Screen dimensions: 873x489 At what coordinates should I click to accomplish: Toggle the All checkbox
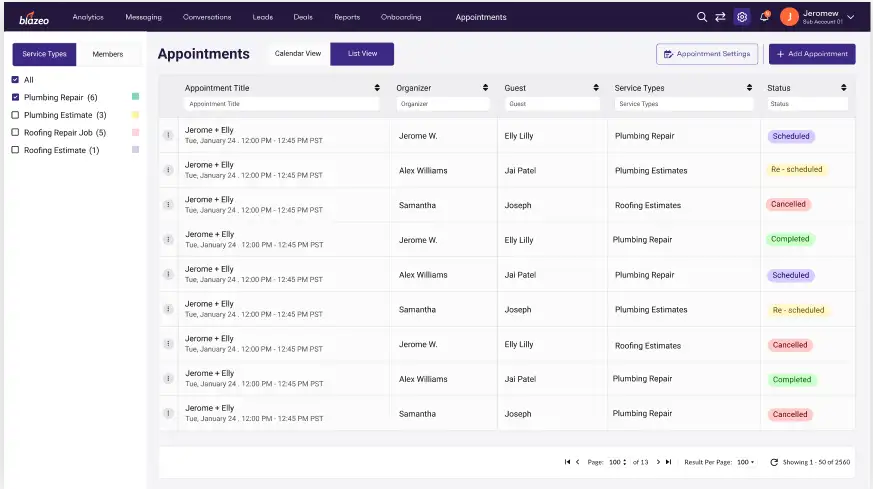15,80
